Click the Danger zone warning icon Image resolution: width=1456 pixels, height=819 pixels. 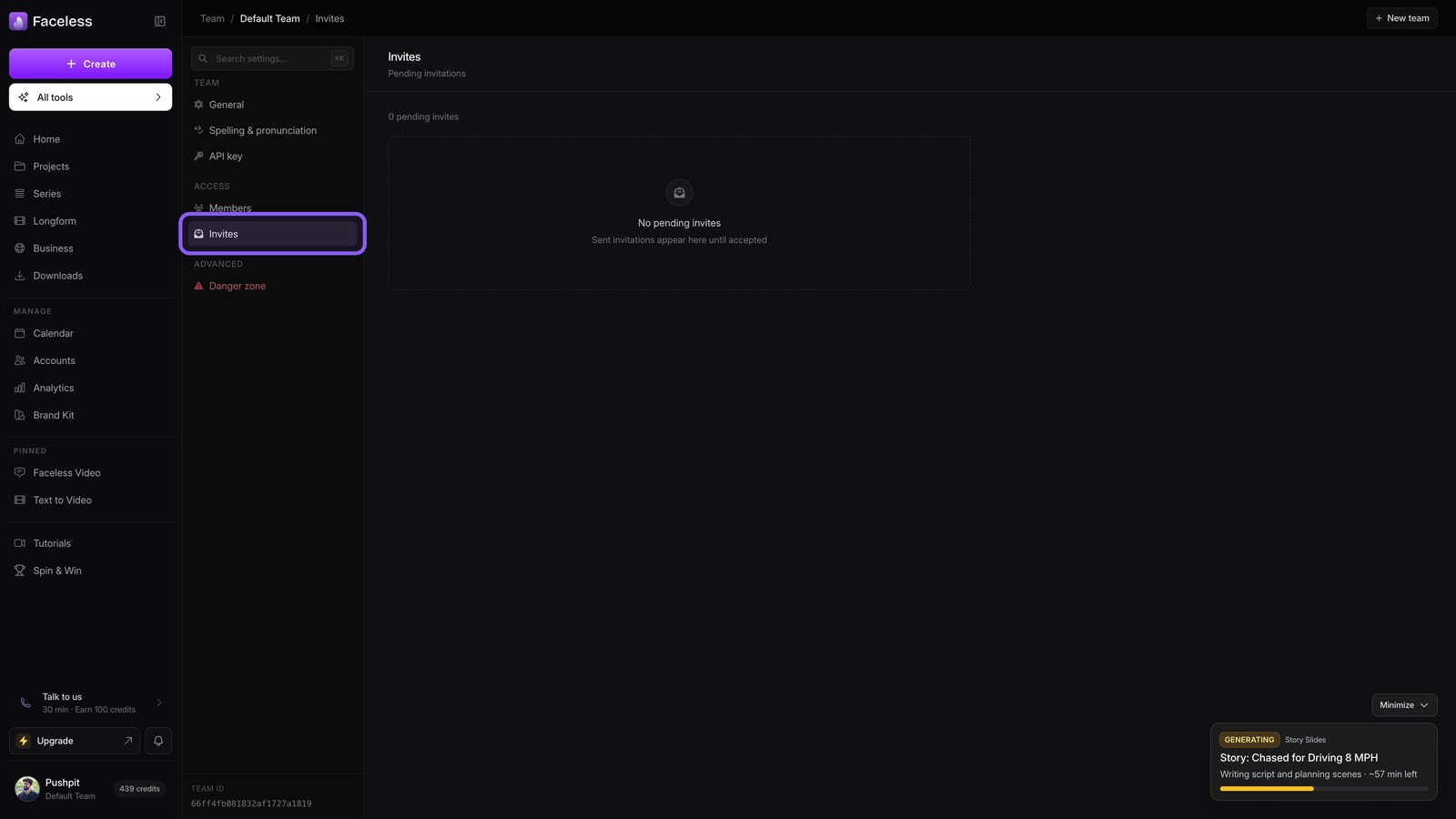tap(198, 286)
